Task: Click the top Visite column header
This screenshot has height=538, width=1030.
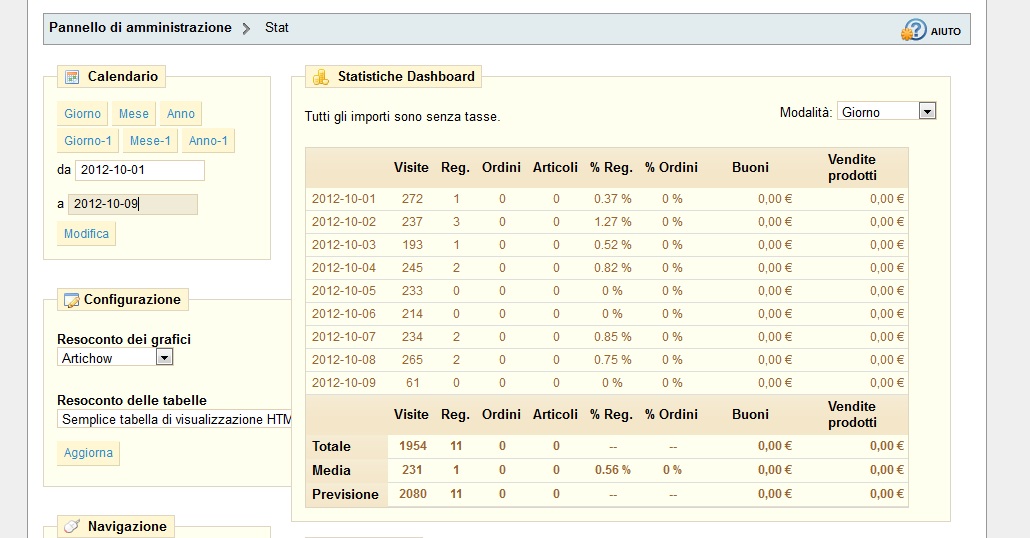Action: pyautogui.click(x=411, y=168)
